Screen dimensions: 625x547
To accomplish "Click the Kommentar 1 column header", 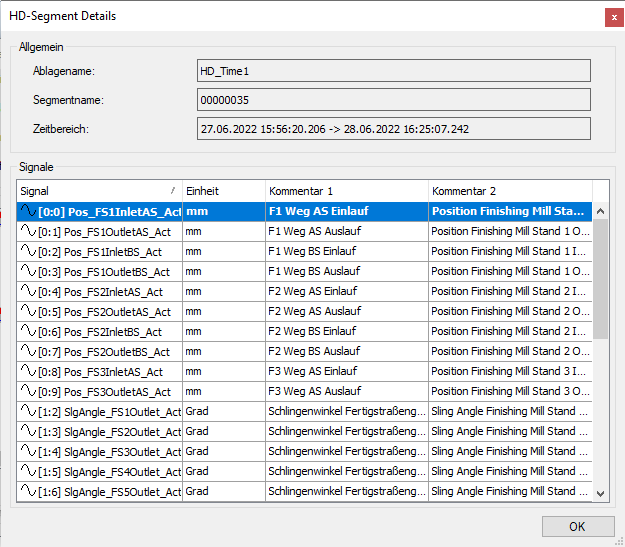I will pos(345,190).
